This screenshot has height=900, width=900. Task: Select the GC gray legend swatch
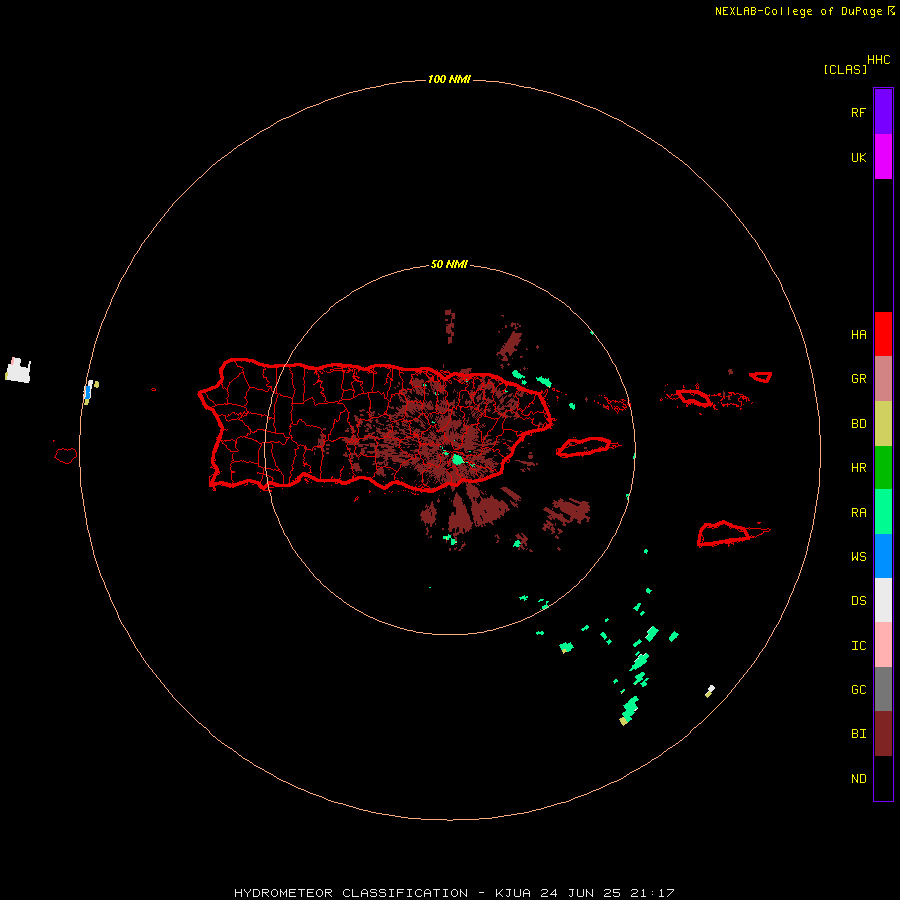pos(883,689)
